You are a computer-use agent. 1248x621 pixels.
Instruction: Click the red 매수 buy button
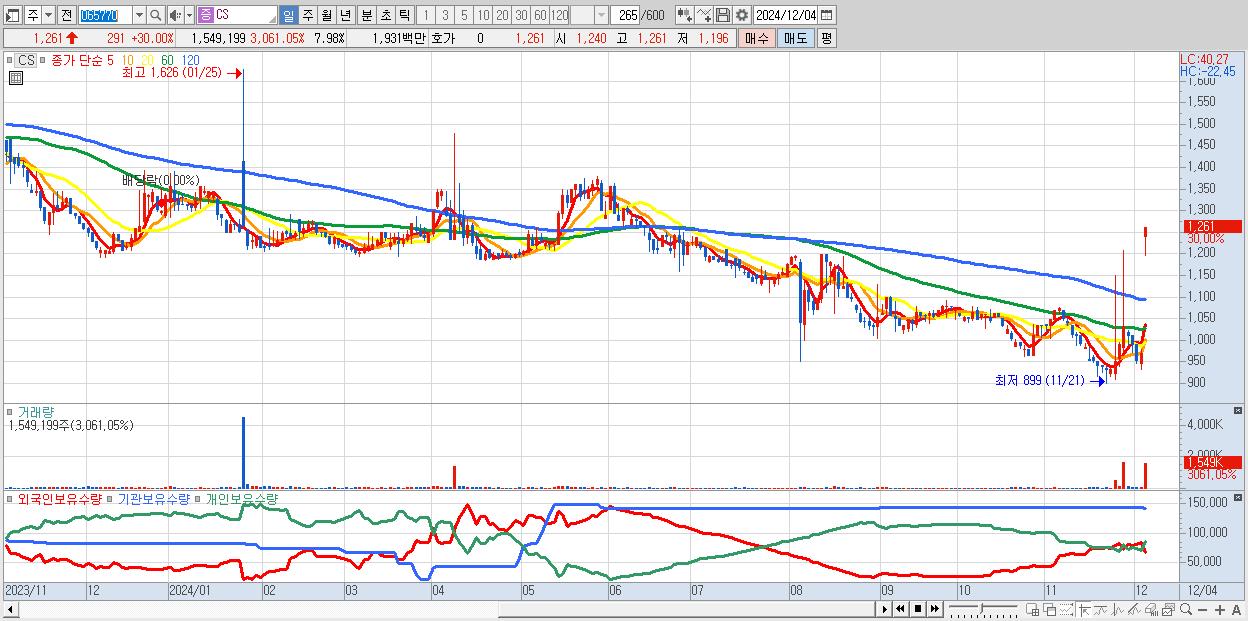[757, 38]
